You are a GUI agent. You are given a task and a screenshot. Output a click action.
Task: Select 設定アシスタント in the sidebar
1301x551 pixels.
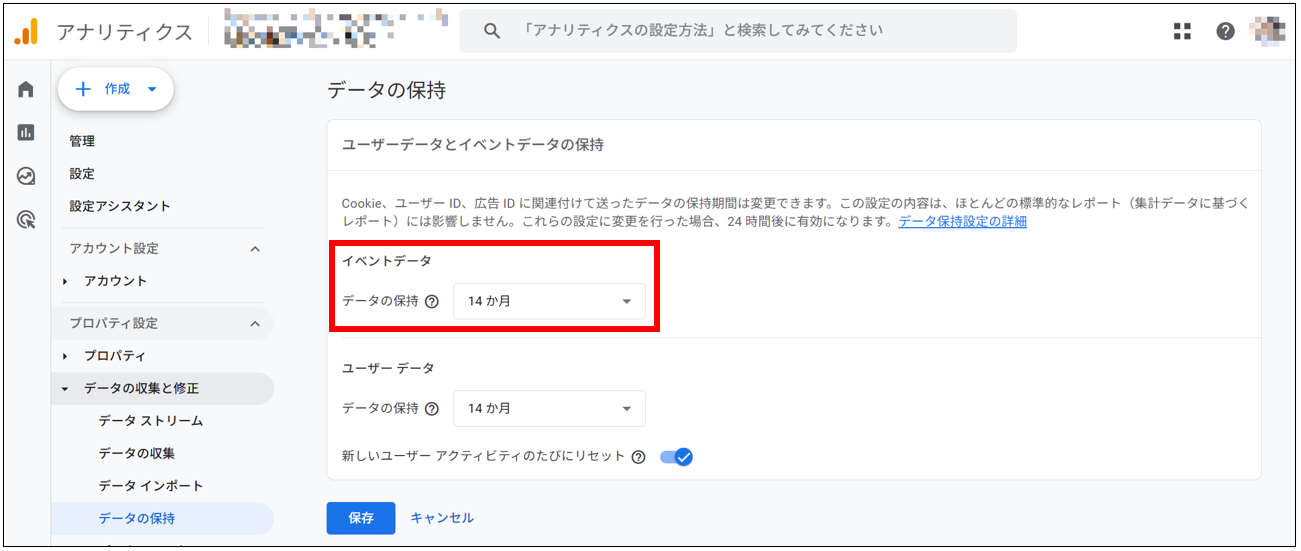[x=119, y=206]
